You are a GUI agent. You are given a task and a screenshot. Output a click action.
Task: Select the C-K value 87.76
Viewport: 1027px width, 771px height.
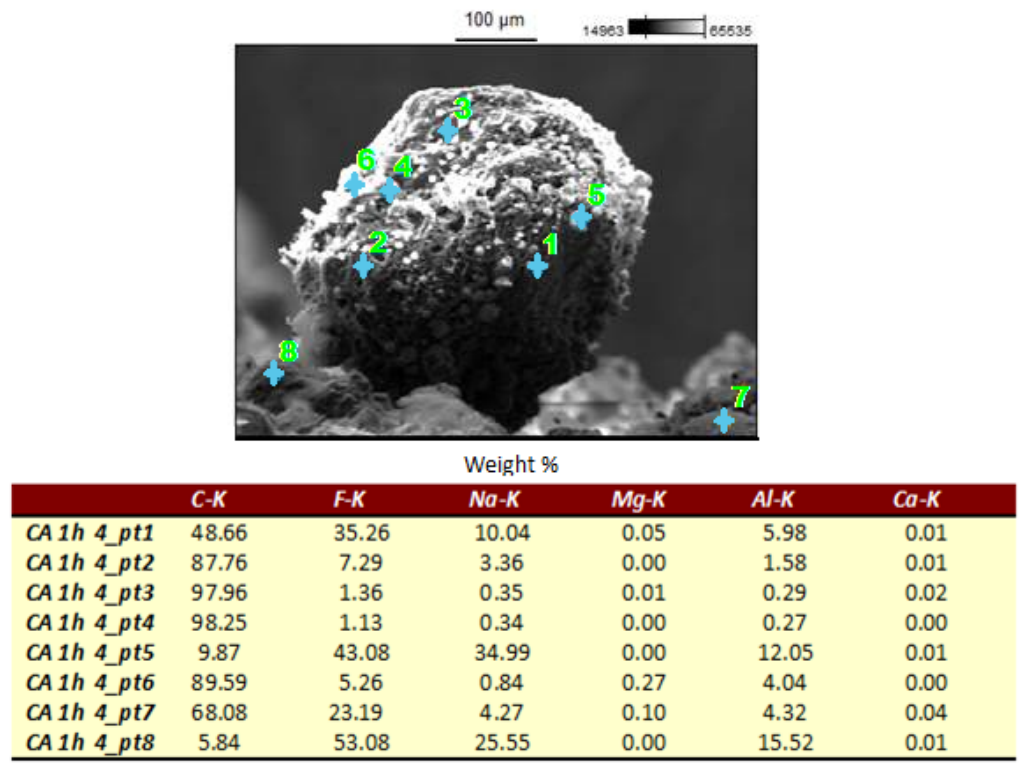click(219, 563)
